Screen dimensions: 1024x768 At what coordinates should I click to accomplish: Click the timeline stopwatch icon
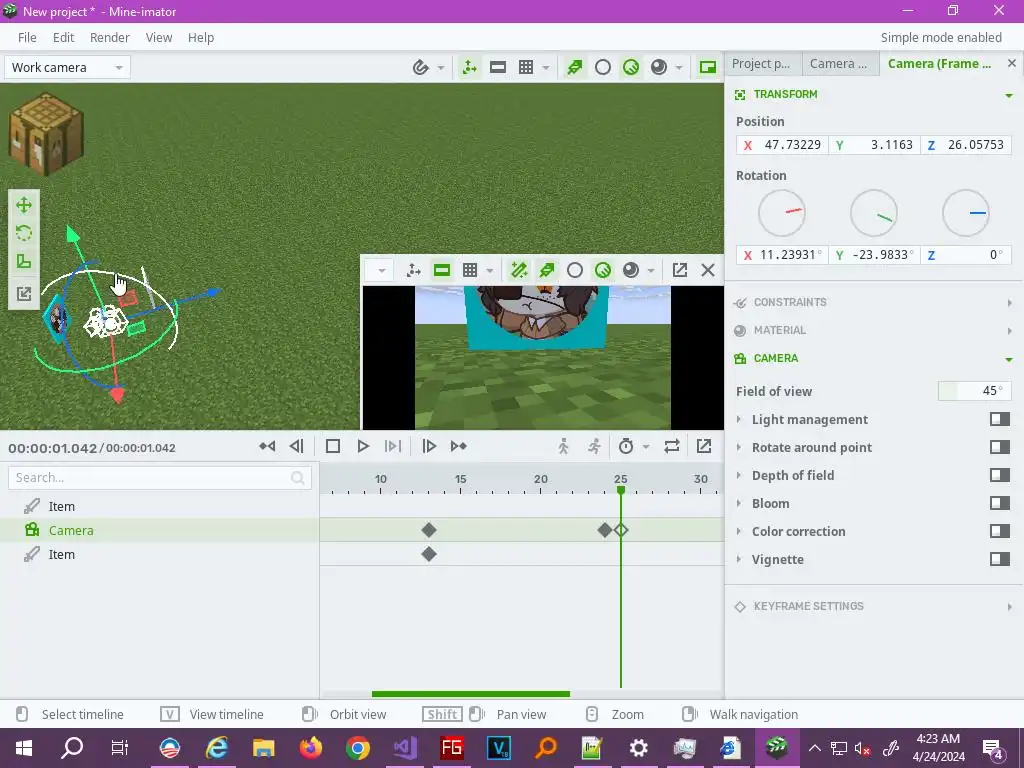626,446
